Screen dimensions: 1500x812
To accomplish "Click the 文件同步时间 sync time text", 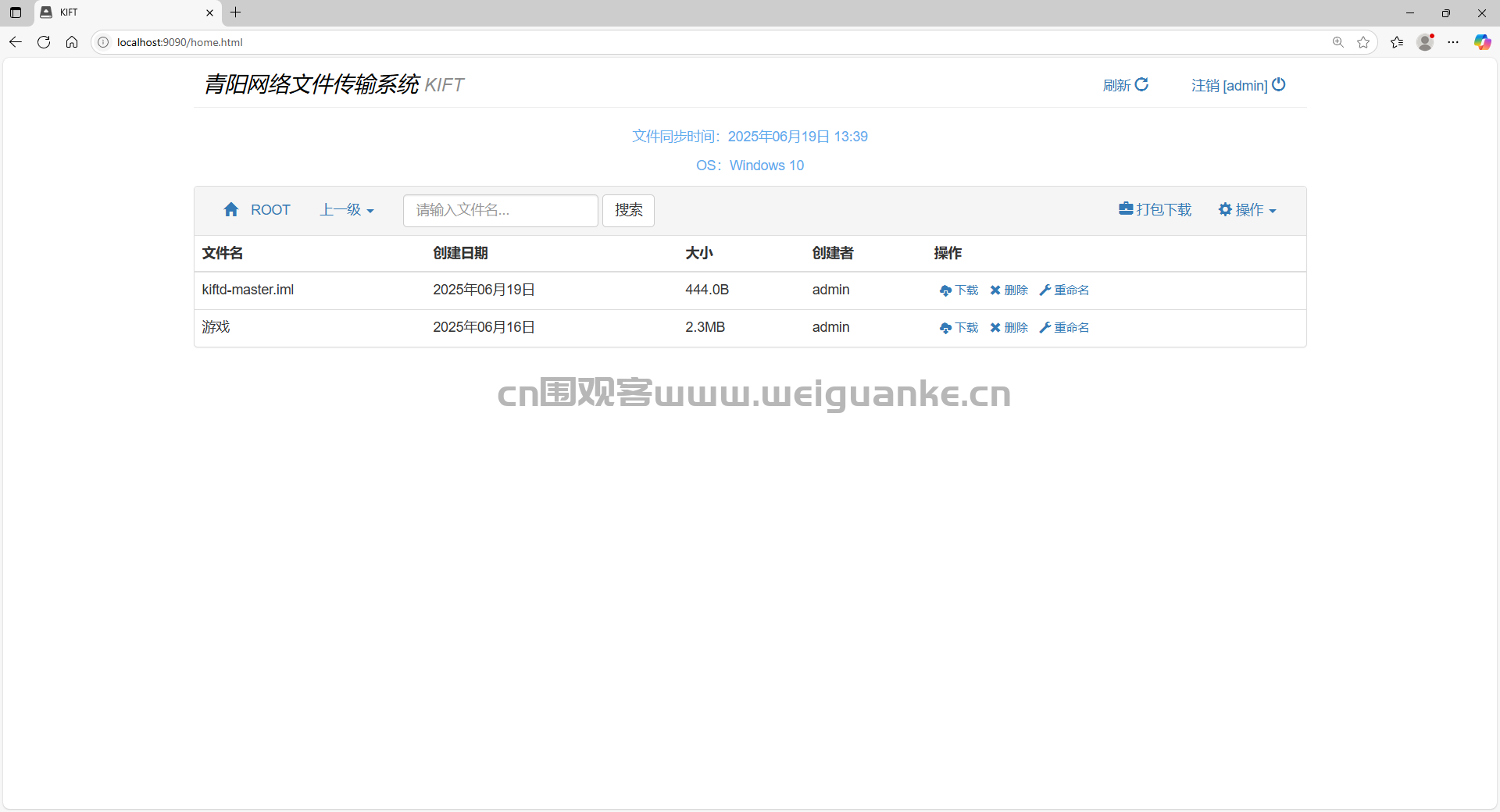I will [x=750, y=137].
